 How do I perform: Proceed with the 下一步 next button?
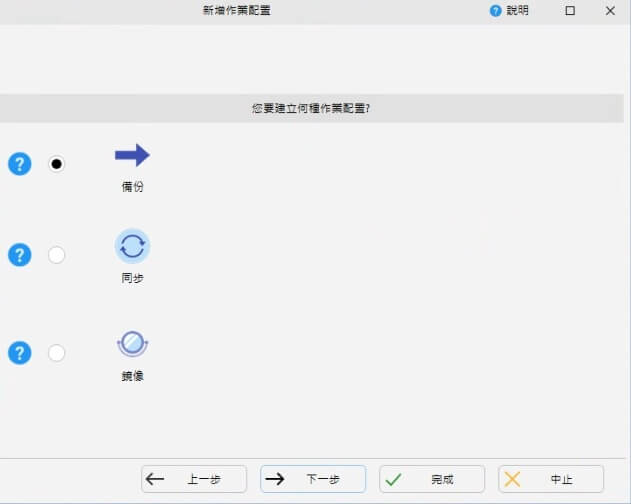[x=313, y=479]
